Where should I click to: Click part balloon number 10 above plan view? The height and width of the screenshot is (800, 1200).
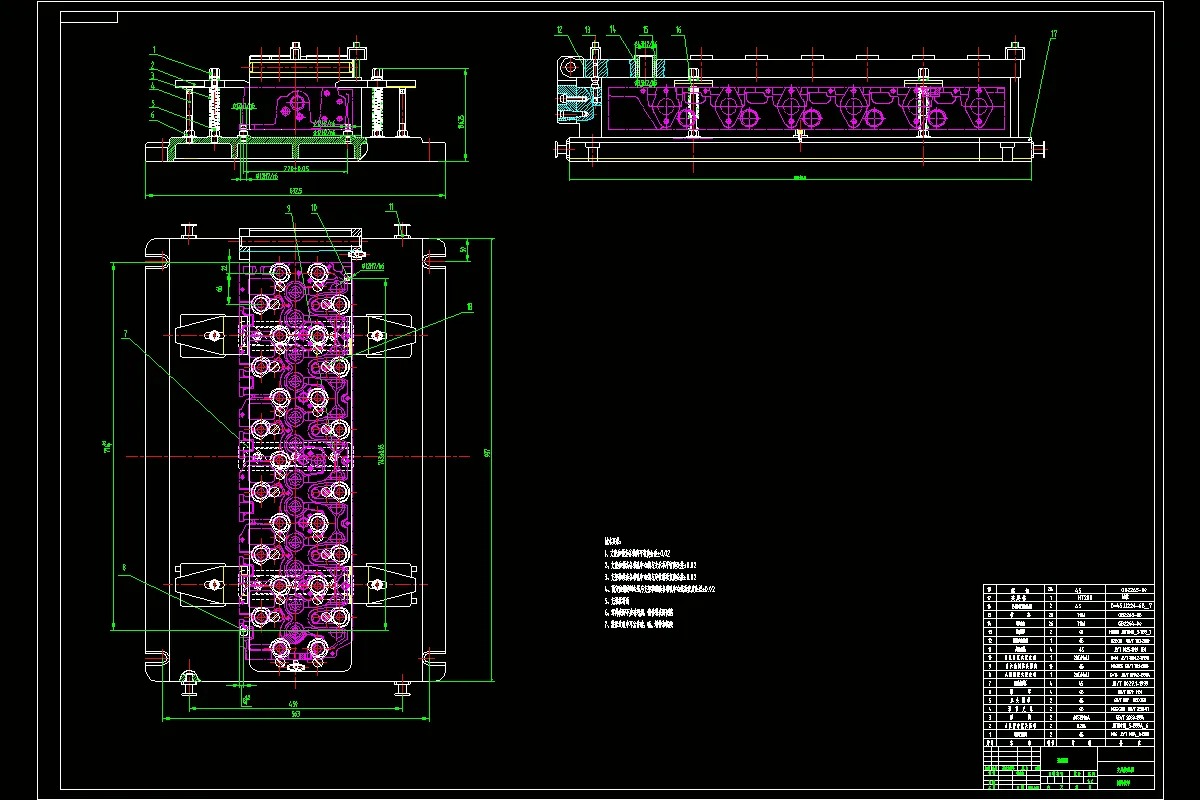(x=314, y=208)
